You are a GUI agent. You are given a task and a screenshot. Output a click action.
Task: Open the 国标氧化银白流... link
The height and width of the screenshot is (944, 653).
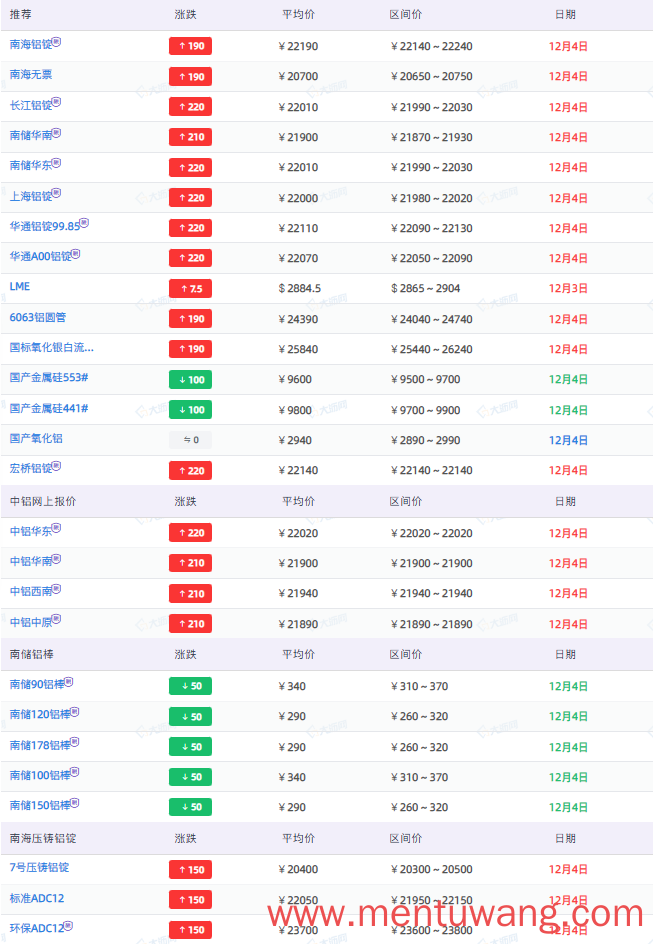[x=52, y=347]
